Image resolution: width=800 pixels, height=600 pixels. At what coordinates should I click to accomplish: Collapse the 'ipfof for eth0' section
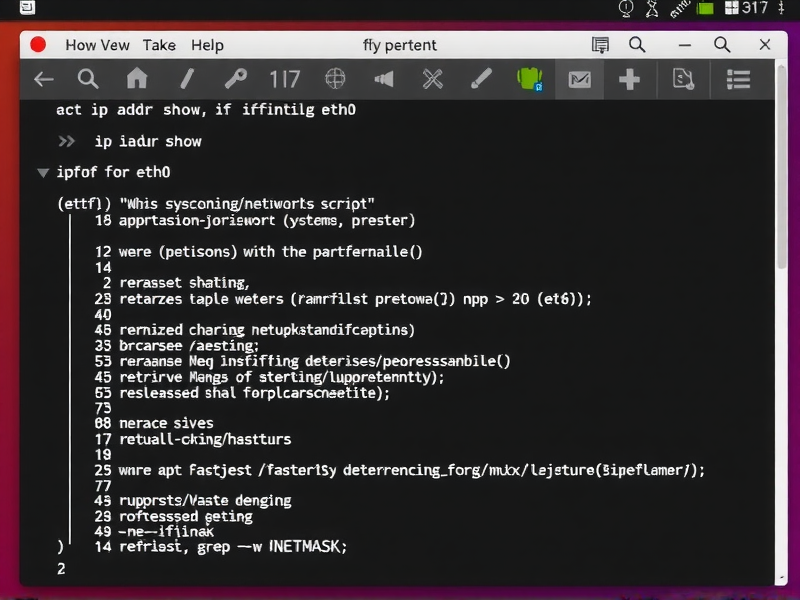point(43,172)
